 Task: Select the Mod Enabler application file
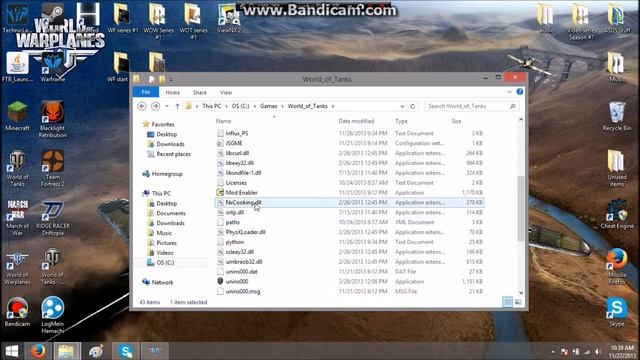[241, 193]
